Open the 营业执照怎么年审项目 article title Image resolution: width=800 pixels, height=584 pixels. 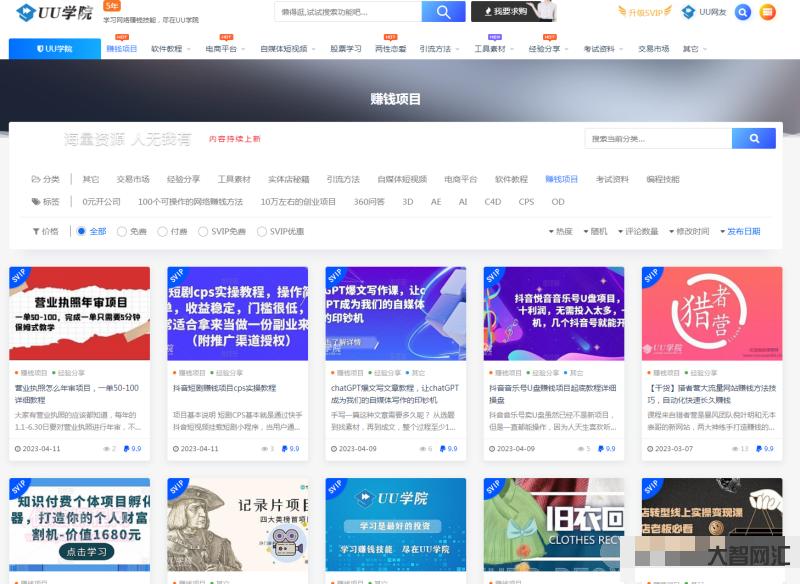click(x=77, y=394)
